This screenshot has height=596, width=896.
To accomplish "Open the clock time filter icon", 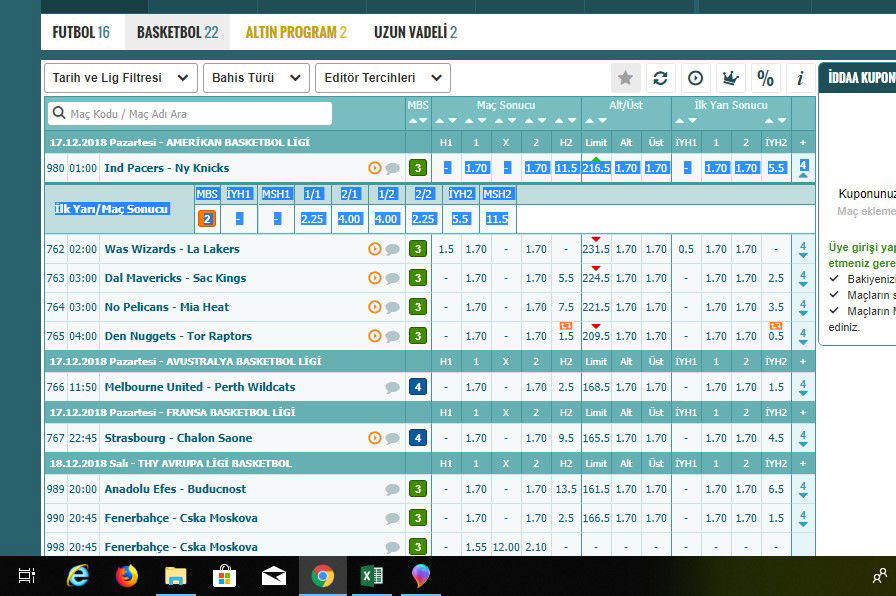I will coord(695,78).
